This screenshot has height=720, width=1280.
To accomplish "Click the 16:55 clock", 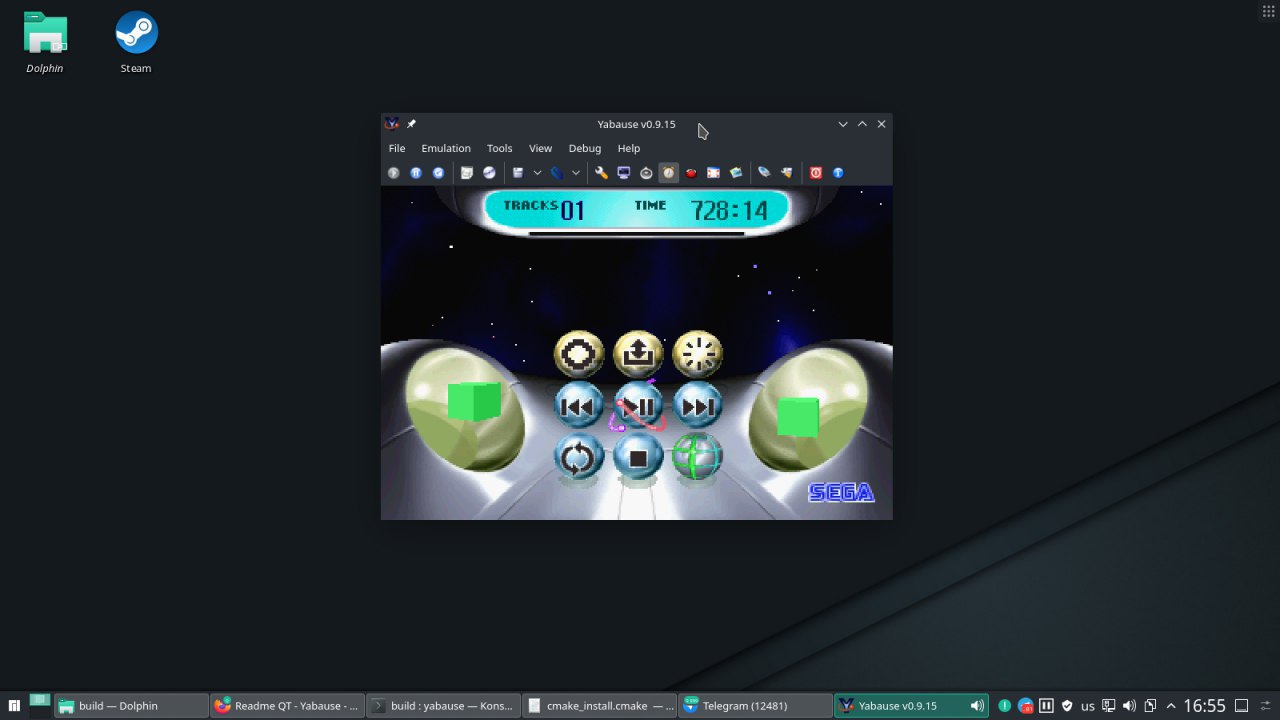I will coord(1204,706).
